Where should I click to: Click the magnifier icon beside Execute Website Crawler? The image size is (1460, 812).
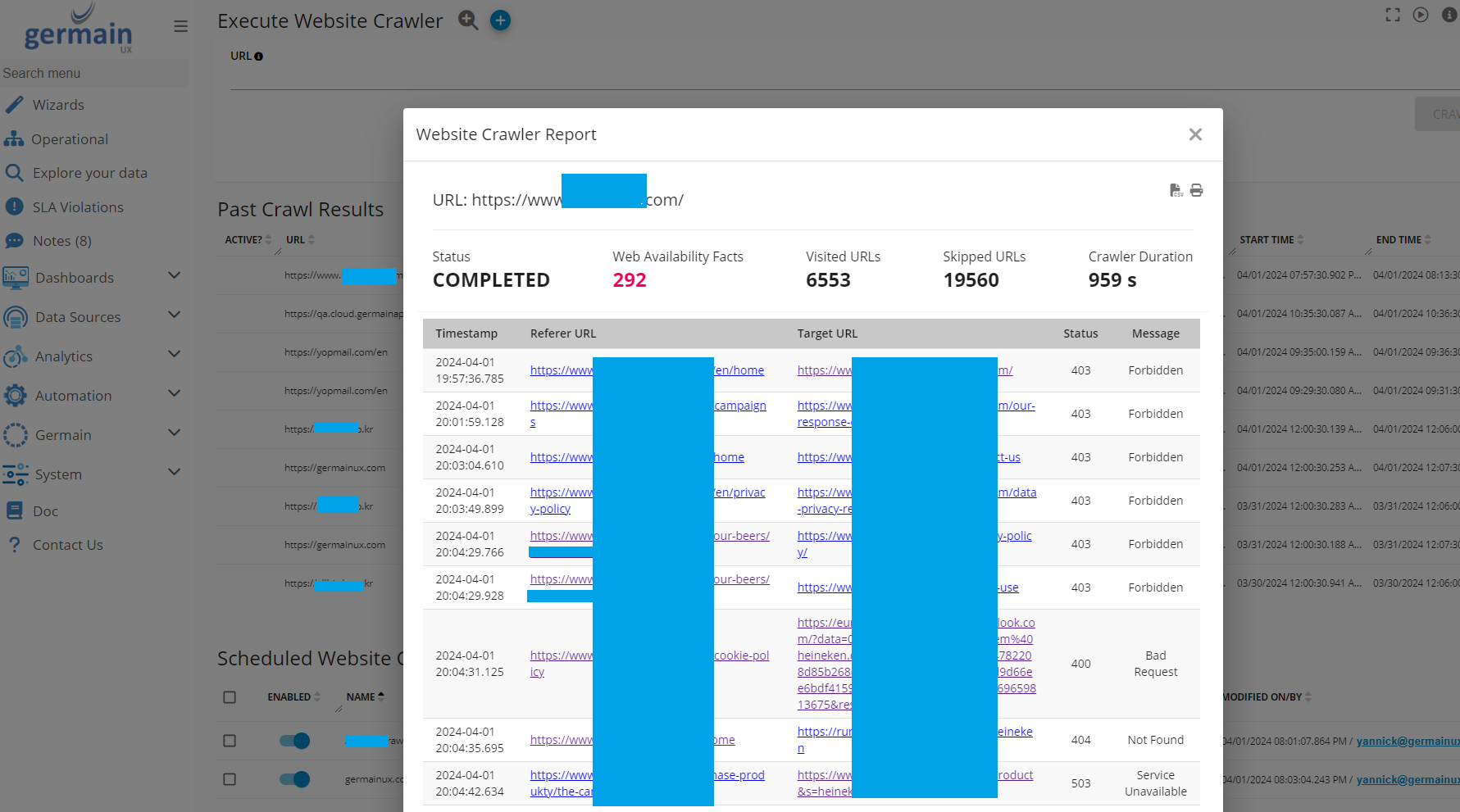tap(468, 20)
